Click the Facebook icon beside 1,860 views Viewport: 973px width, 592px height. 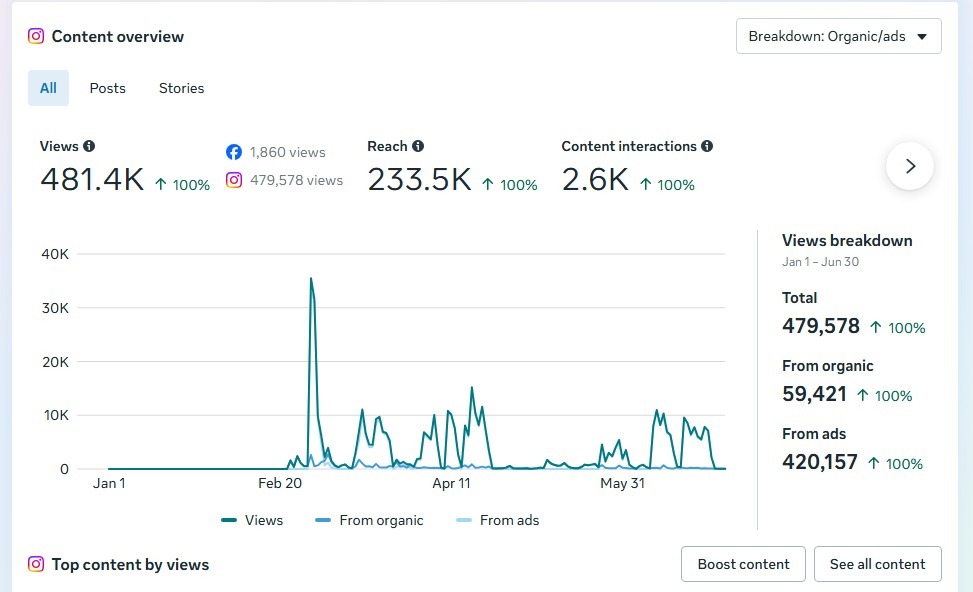[234, 152]
